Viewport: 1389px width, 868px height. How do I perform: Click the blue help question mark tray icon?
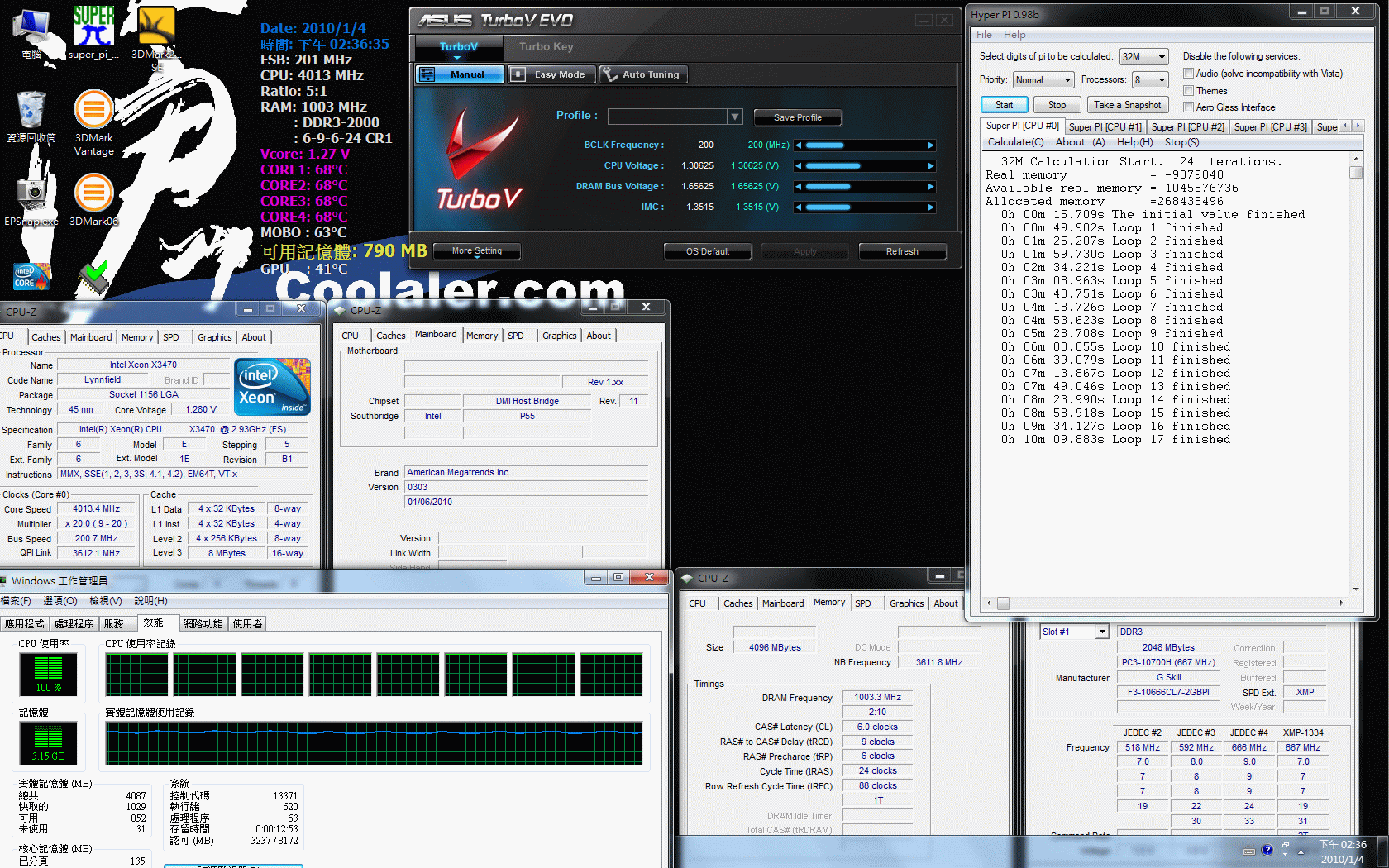tap(1267, 850)
